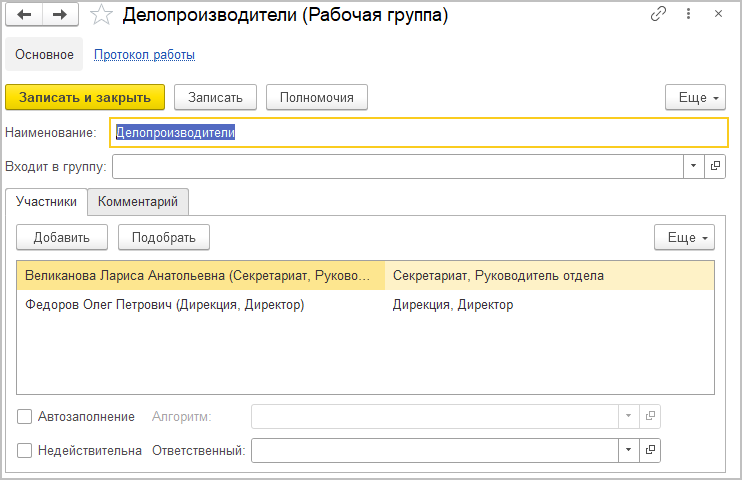This screenshot has height=480, width=742.
Task: Click the Полномочия button
Action: pos(317,97)
